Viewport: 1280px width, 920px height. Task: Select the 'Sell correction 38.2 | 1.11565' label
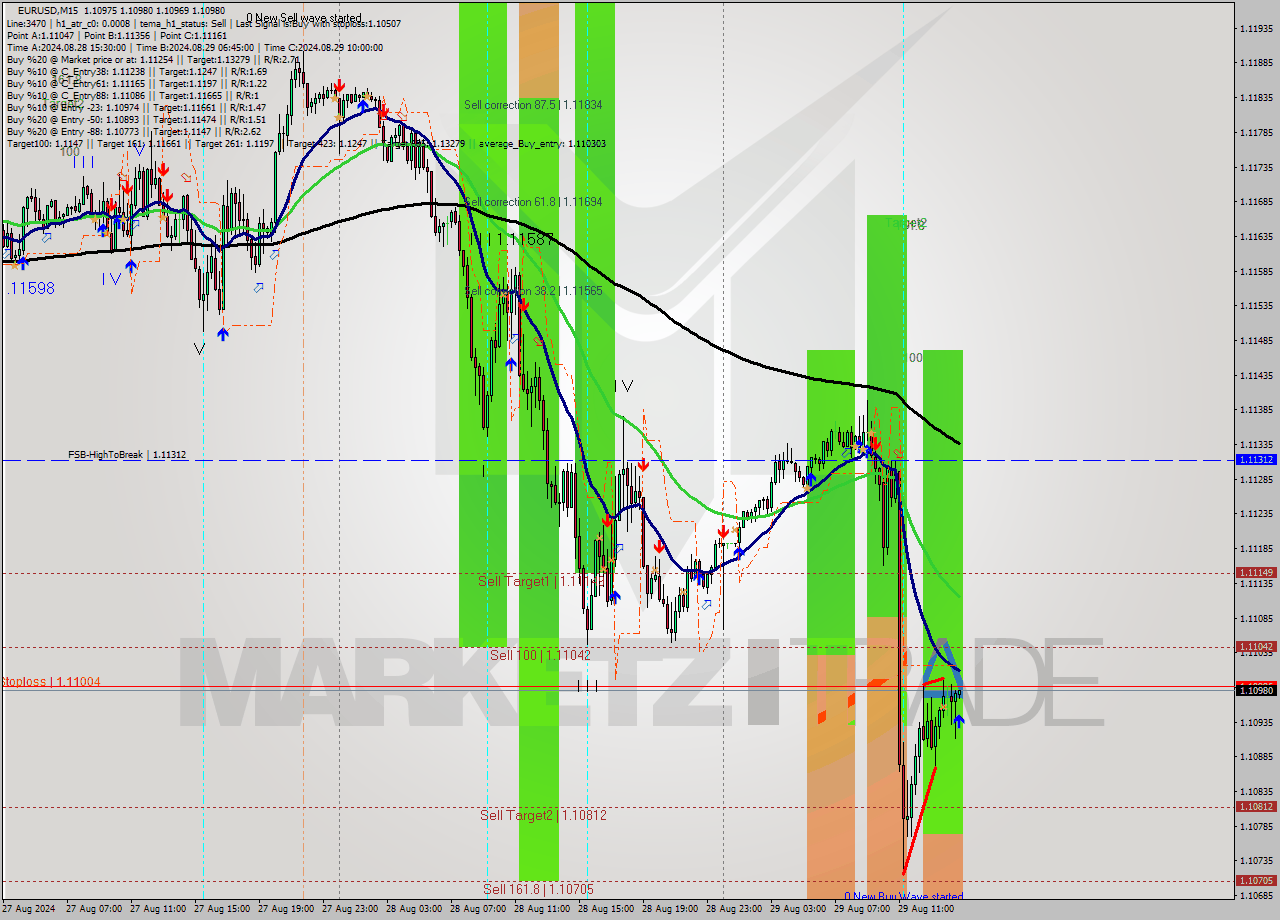point(533,290)
